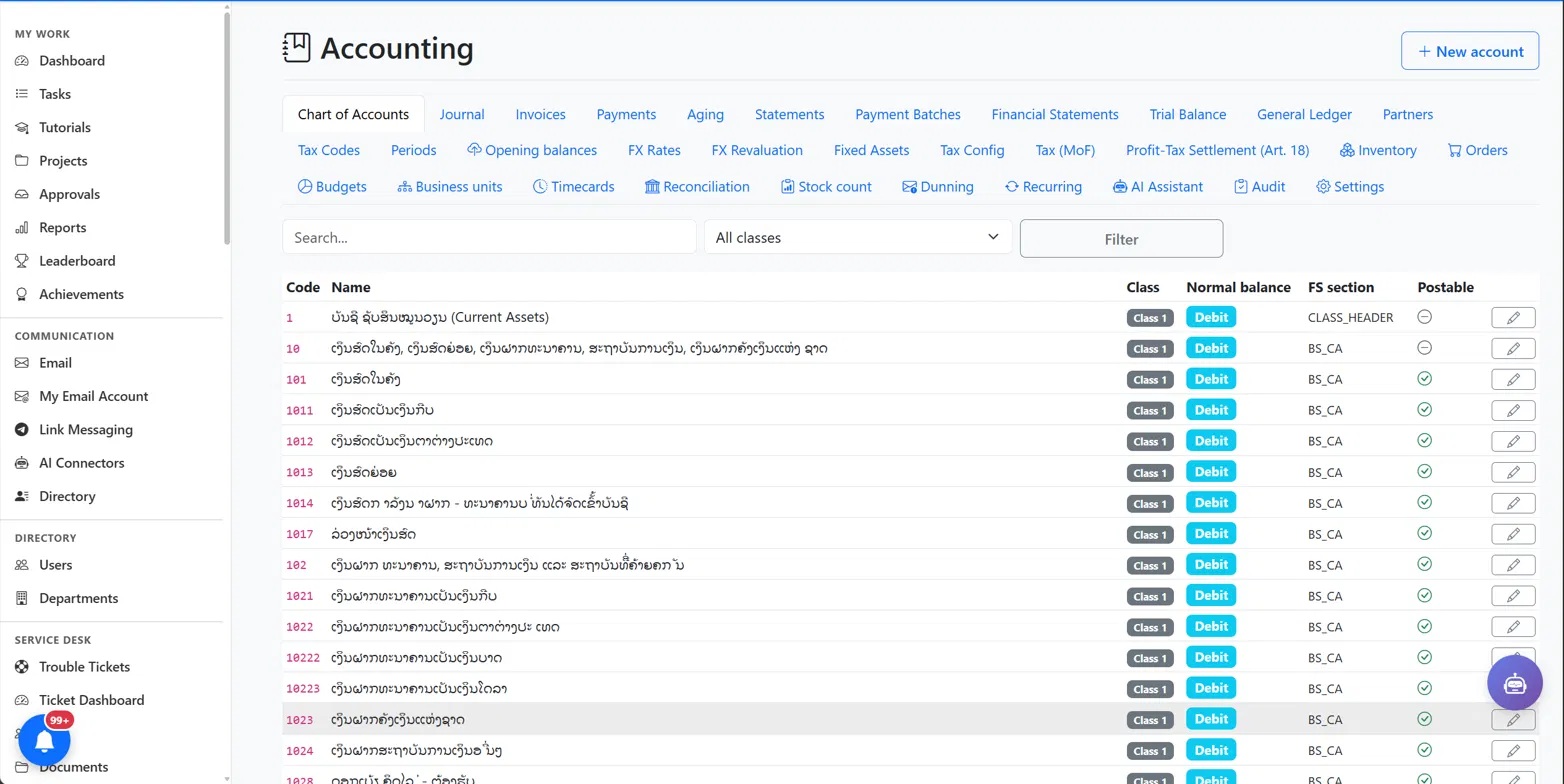1564x784 pixels.
Task: Edit account 1 Current Assets pencil icon
Action: 1513,318
